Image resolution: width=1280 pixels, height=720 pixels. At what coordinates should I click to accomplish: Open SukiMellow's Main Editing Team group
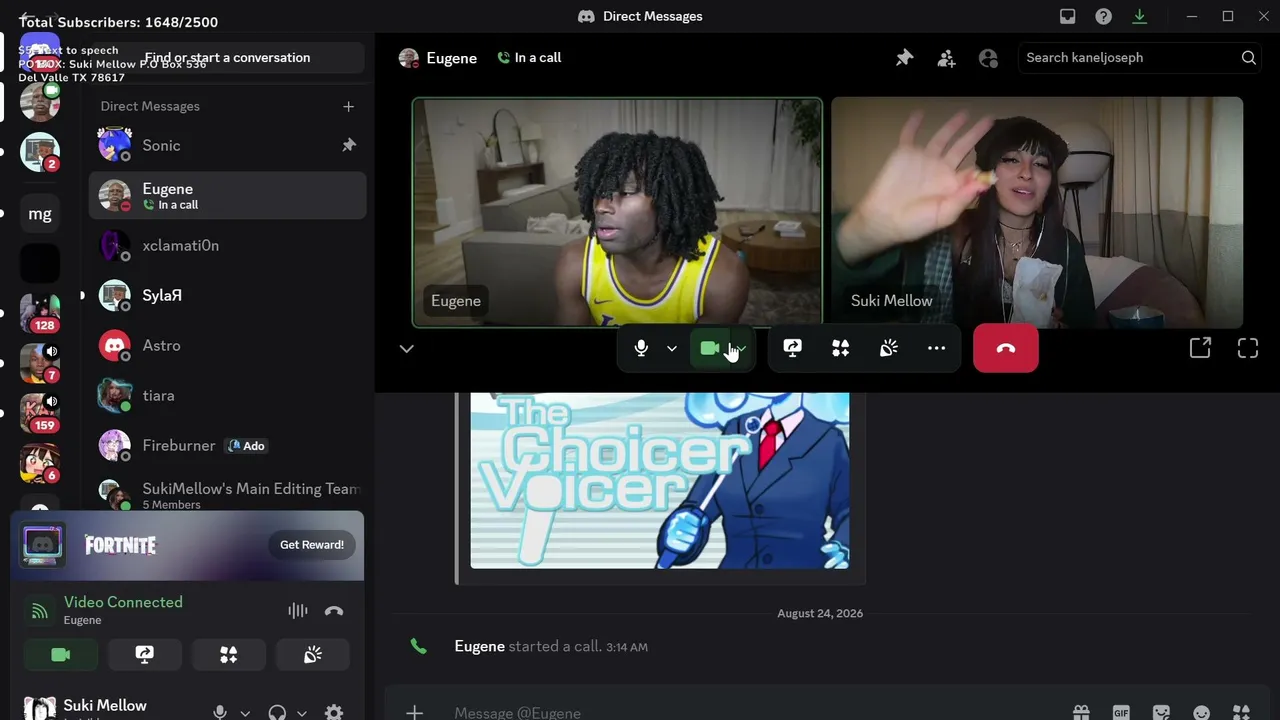228,494
